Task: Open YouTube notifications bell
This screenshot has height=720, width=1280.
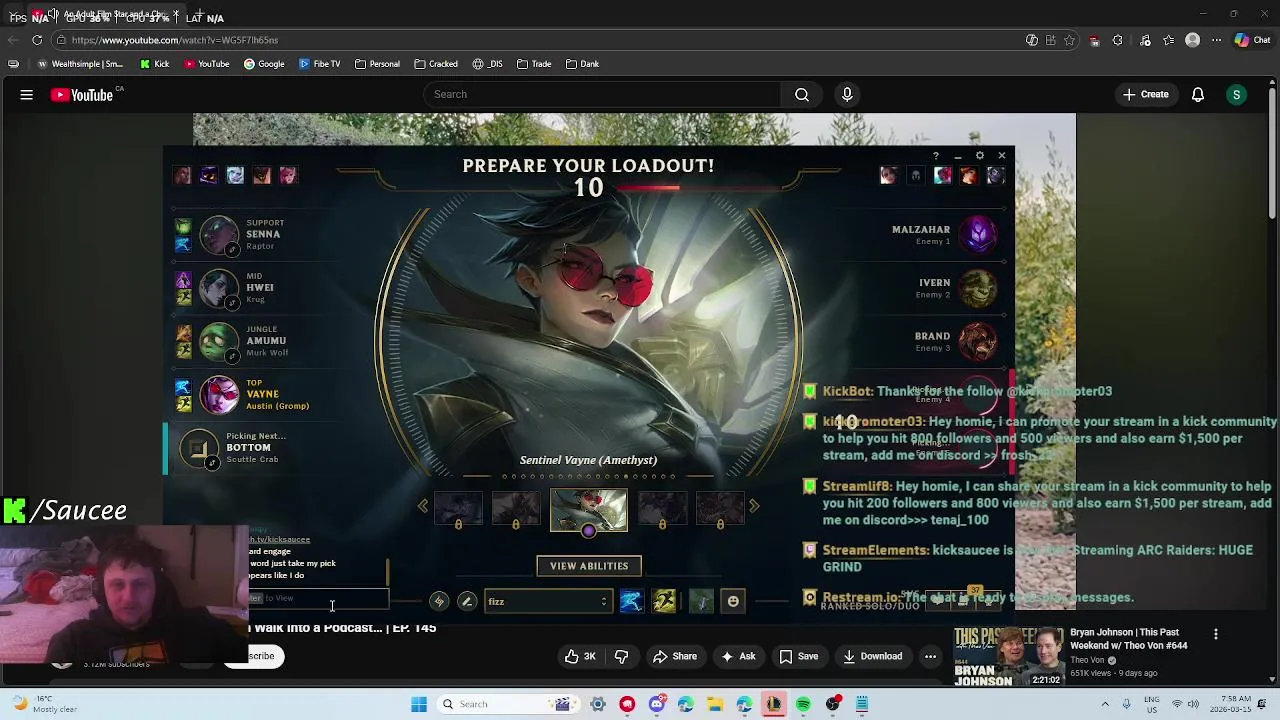Action: 1198,95
